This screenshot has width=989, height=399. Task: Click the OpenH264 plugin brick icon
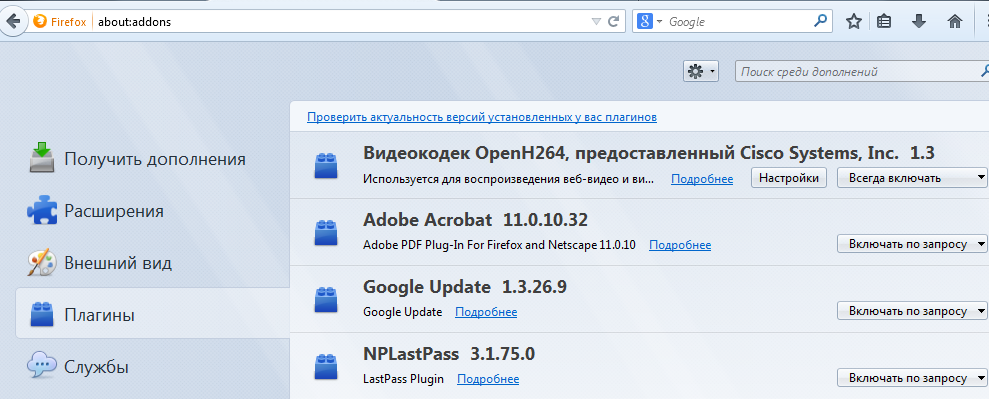point(326,165)
